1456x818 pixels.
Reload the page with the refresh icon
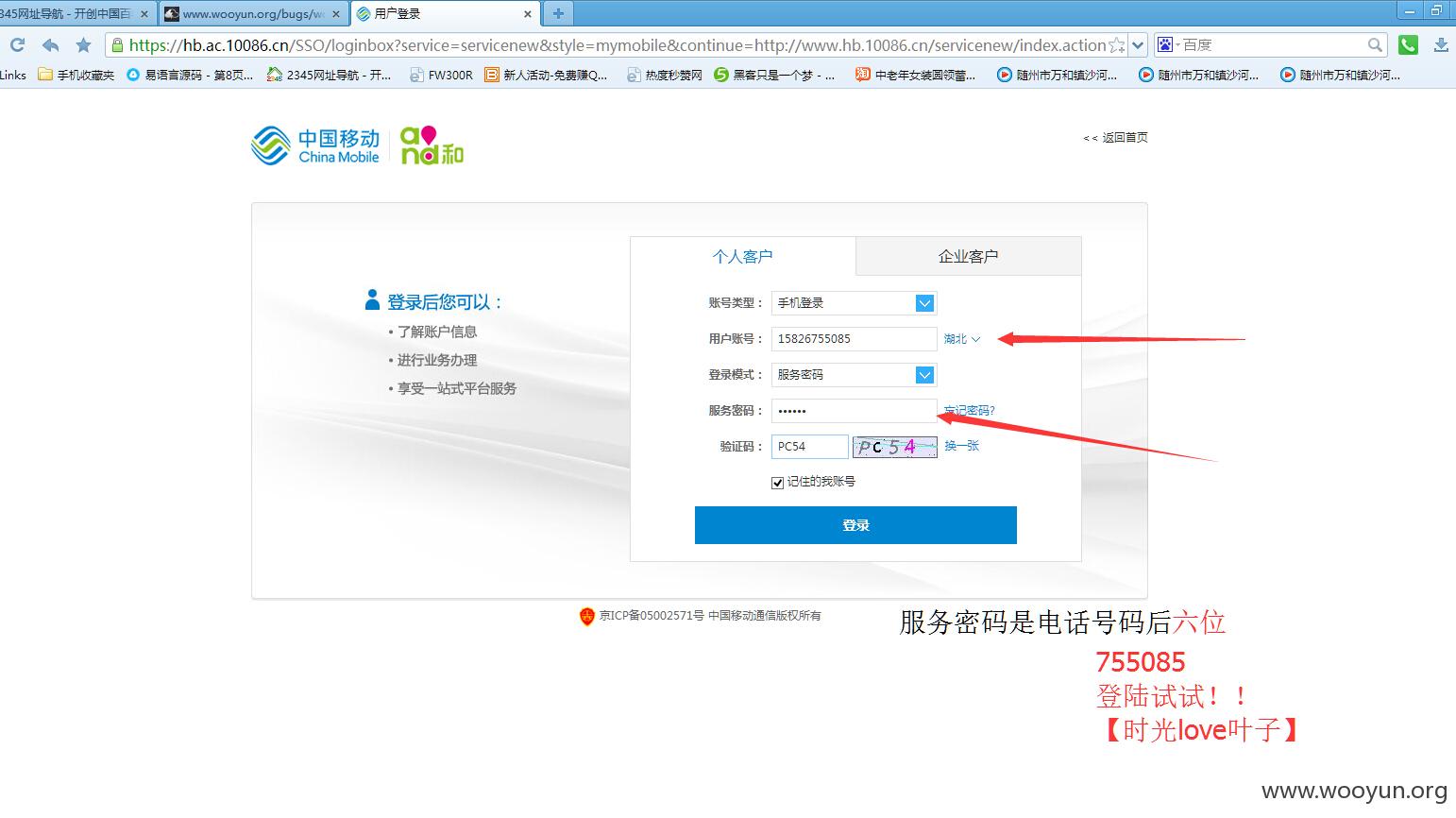coord(17,44)
